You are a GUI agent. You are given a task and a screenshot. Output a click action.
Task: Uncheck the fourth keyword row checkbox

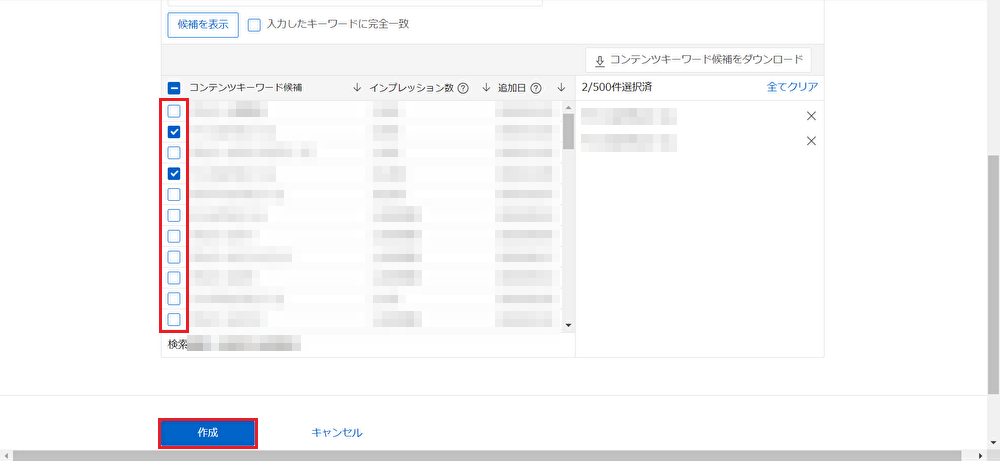point(174,174)
